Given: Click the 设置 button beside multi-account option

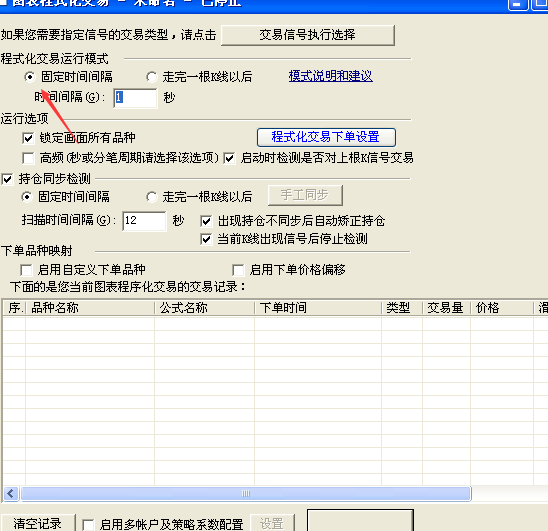Looking at the screenshot, I should 272,523.
